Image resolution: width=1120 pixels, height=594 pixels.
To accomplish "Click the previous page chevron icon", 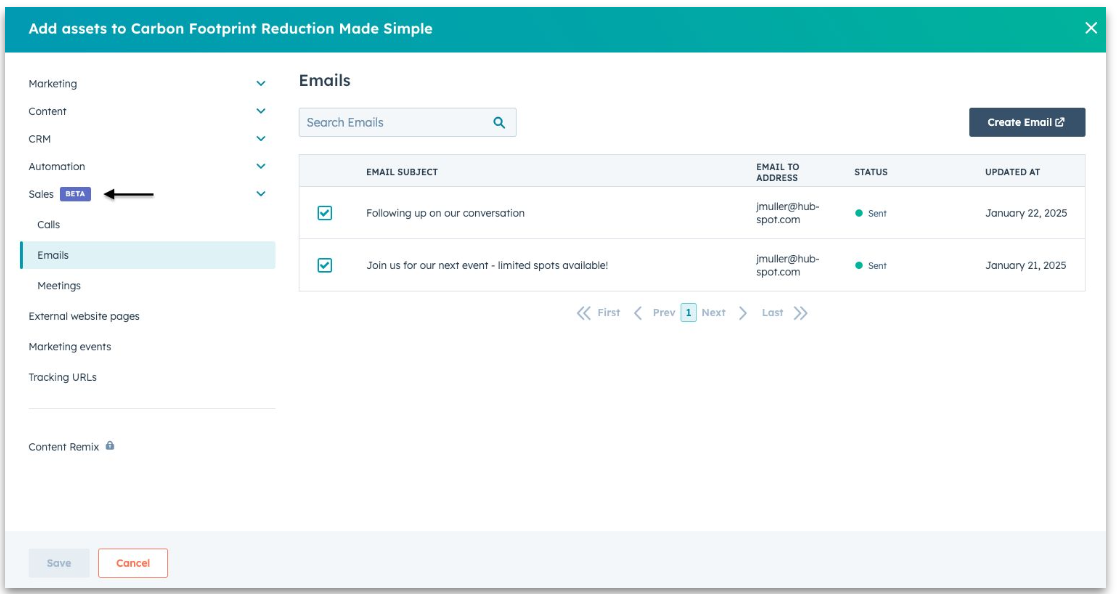I will (638, 313).
